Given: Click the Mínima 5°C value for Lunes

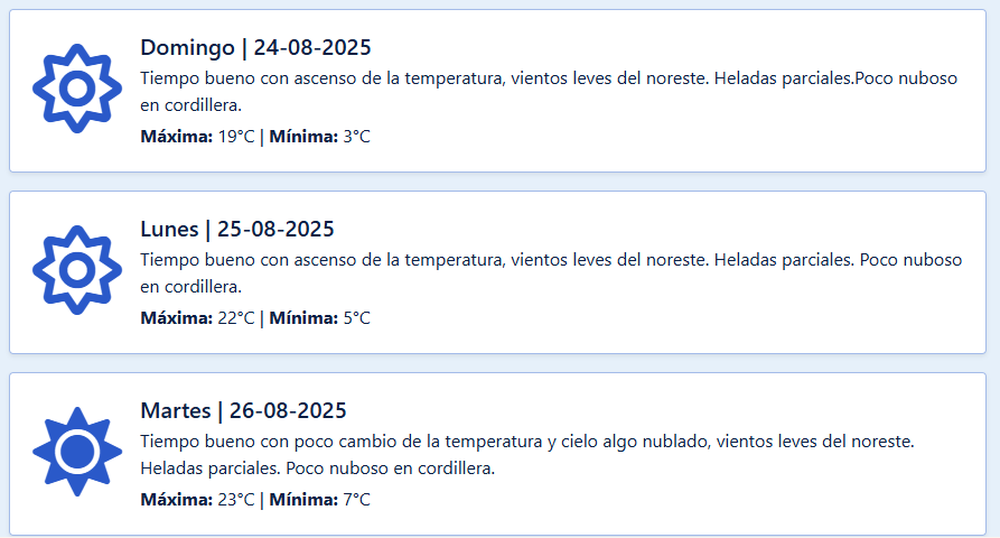Looking at the screenshot, I should pyautogui.click(x=320, y=319).
